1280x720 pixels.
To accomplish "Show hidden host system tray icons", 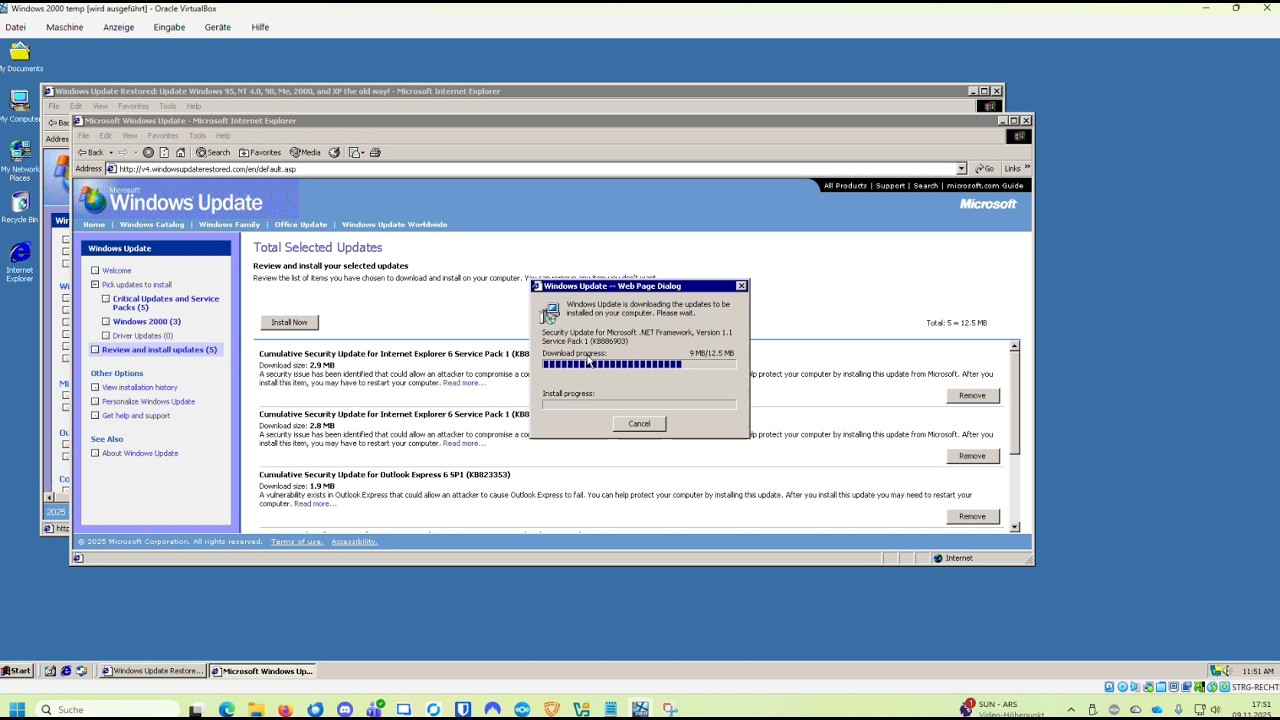I will pos(1071,709).
